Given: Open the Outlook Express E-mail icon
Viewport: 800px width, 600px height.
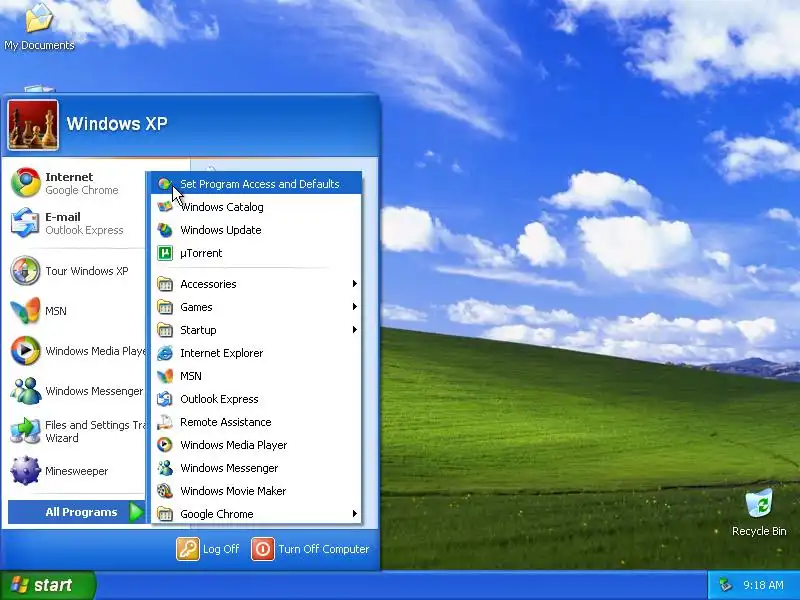Looking at the screenshot, I should (26, 223).
